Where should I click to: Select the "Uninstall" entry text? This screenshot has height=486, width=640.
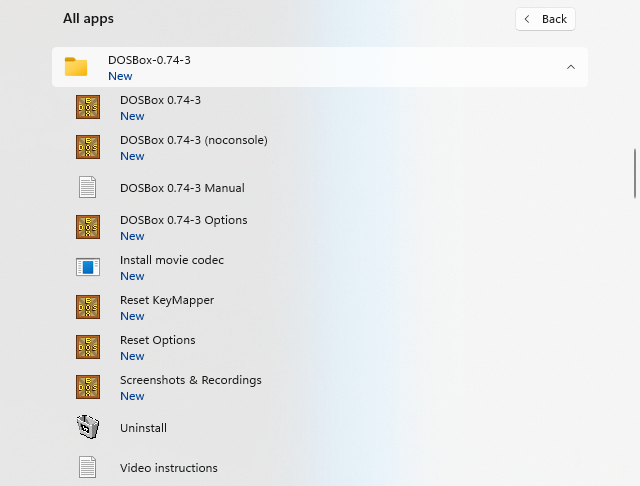(143, 428)
